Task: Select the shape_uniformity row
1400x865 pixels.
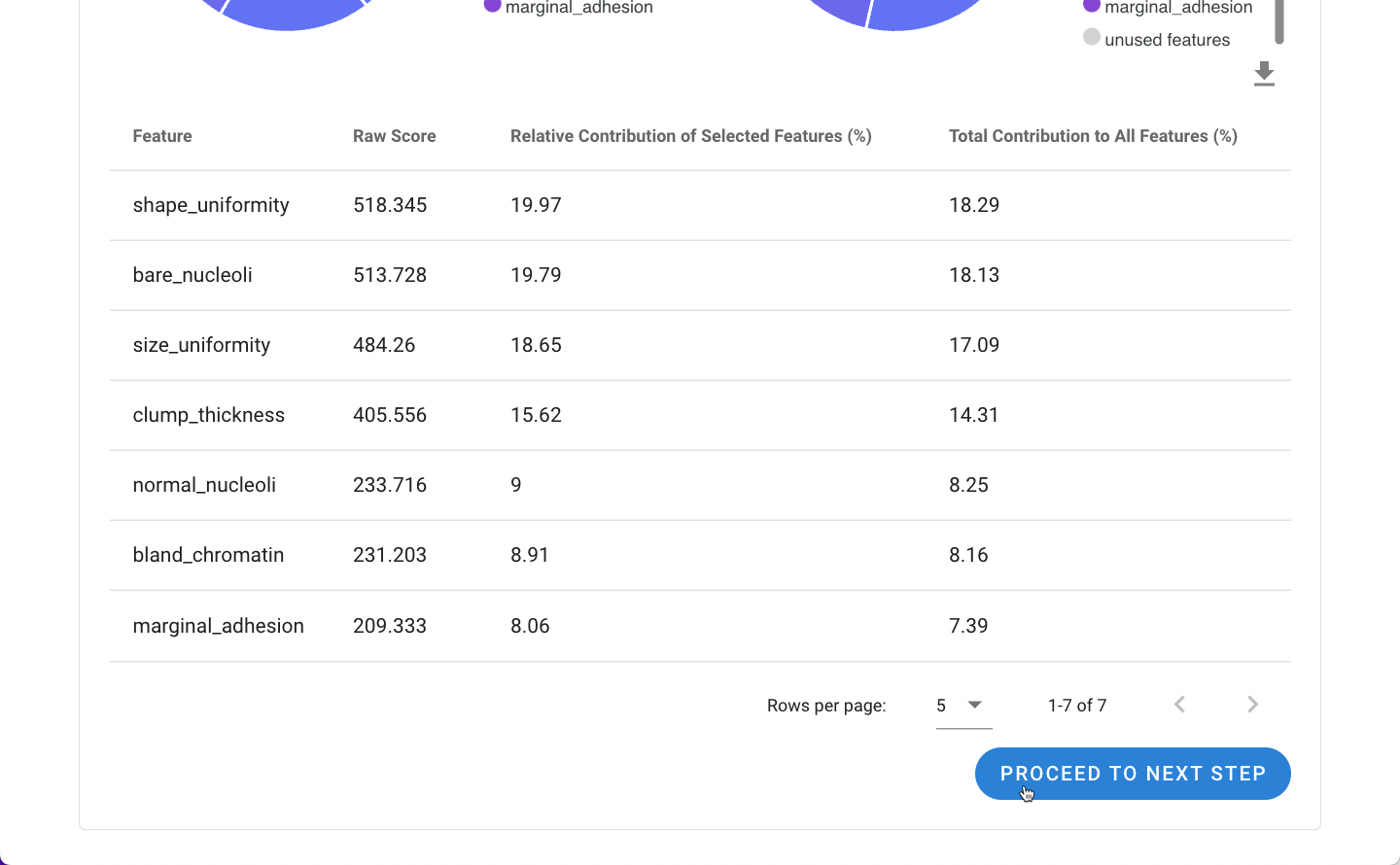Action: [700, 205]
